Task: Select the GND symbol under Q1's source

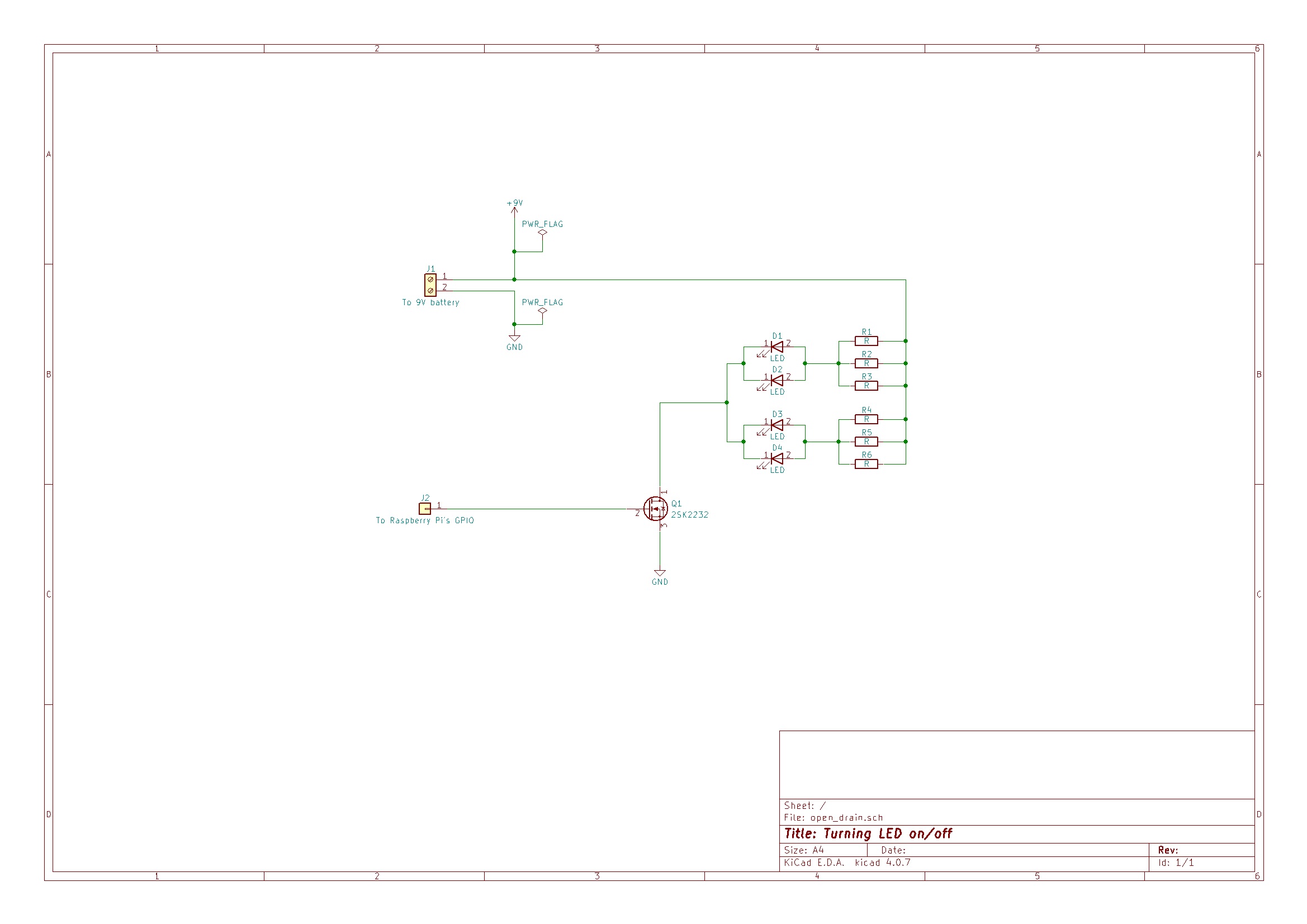Action: tap(660, 574)
